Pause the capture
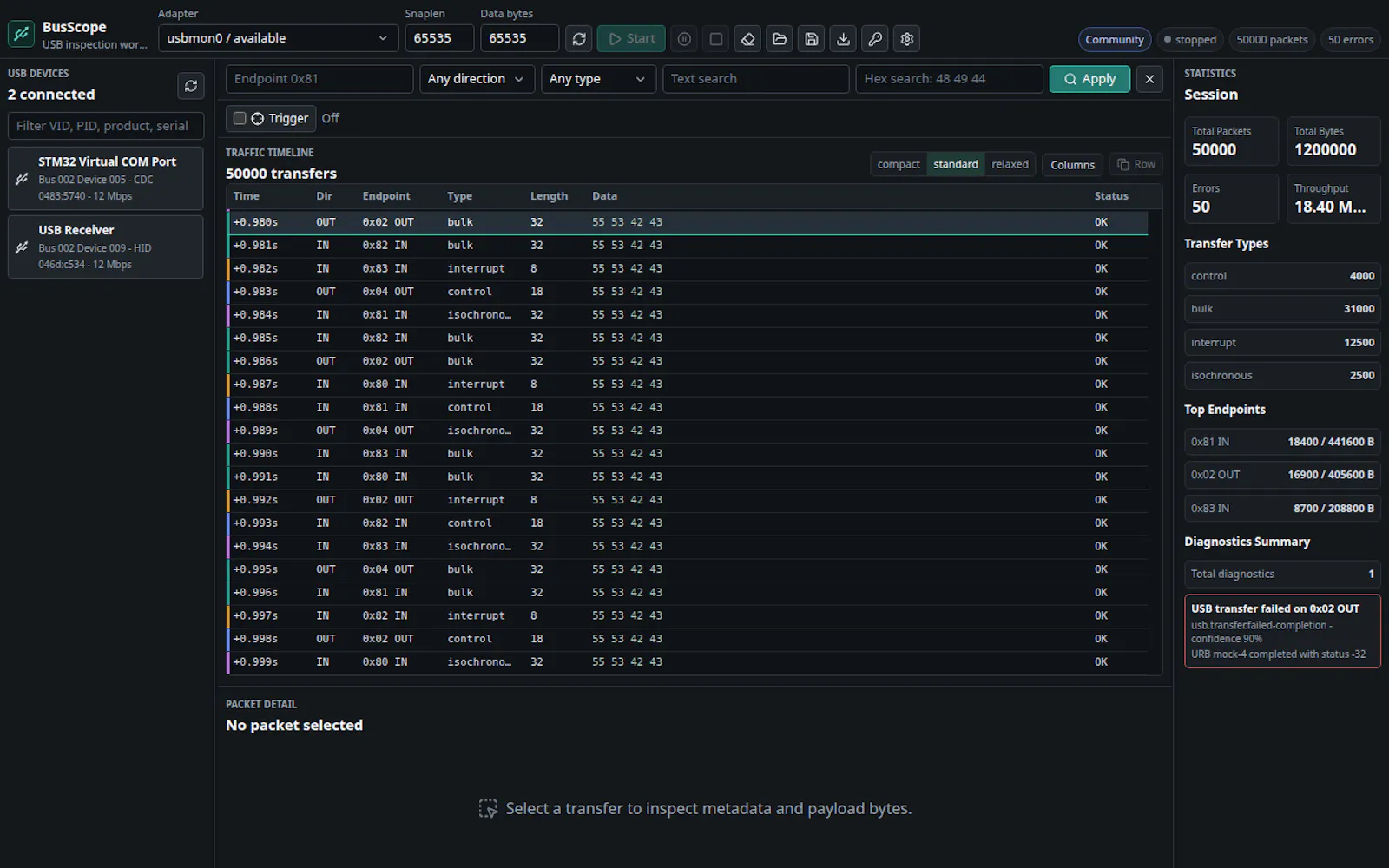This screenshot has height=868, width=1389. tap(684, 38)
